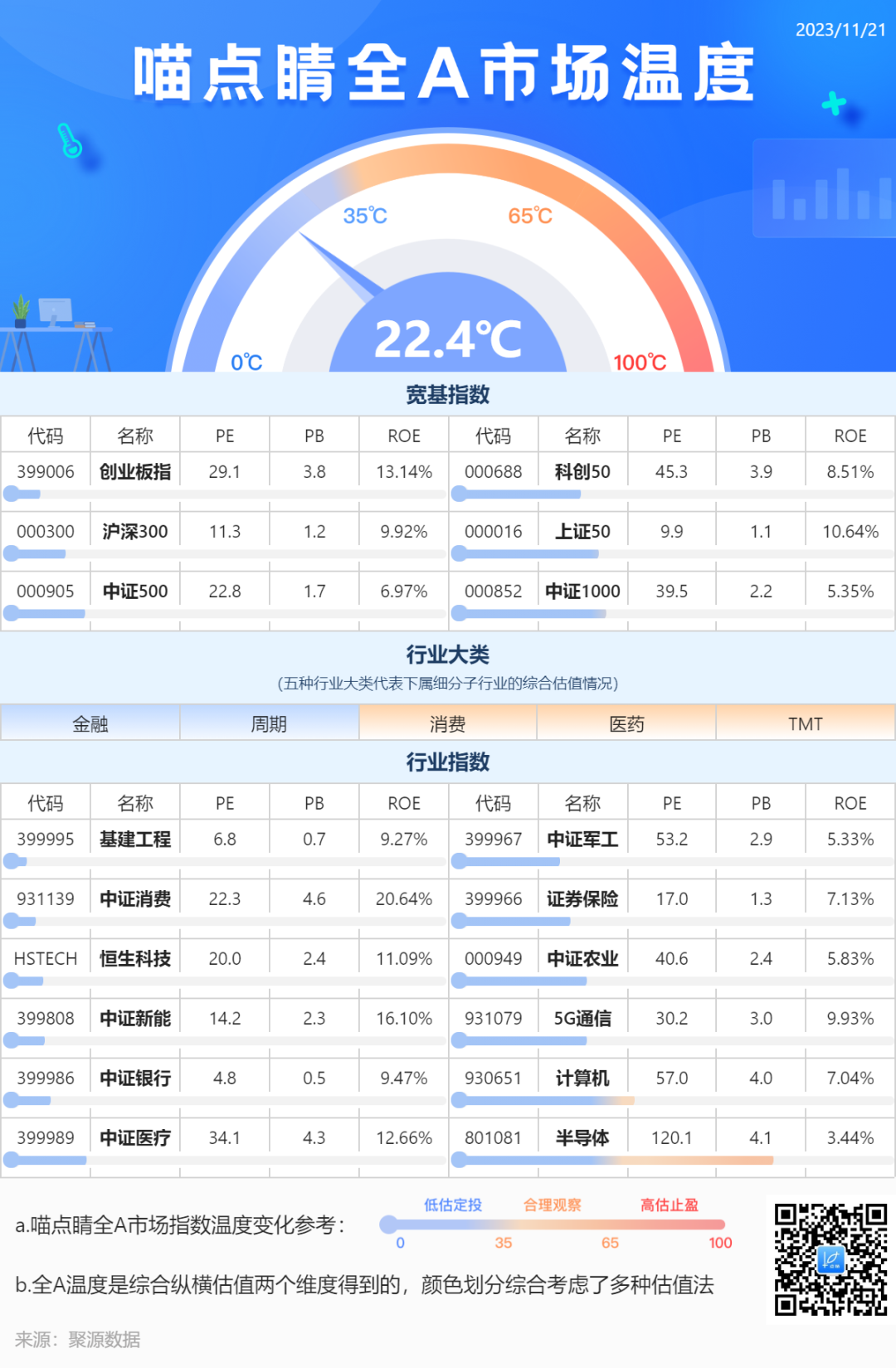Click the index temperature reference gradient bar
Screen dimensions: 896x1368
[x=553, y=1224]
